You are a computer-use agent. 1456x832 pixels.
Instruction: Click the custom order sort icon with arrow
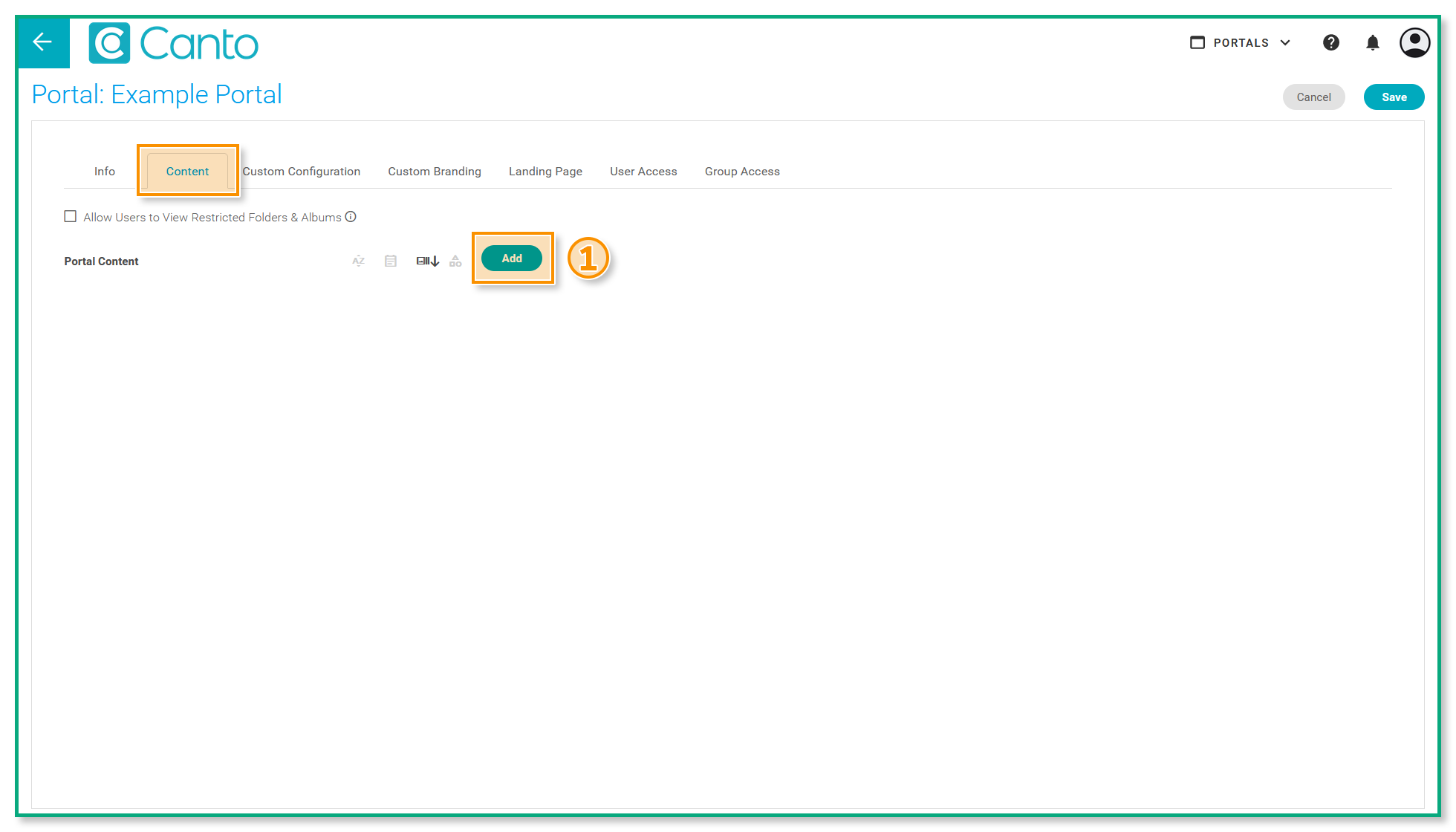tap(427, 261)
